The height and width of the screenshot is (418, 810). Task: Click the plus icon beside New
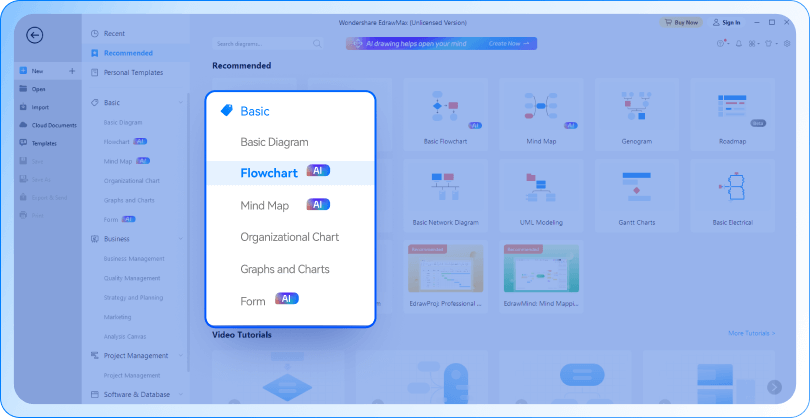[x=72, y=71]
